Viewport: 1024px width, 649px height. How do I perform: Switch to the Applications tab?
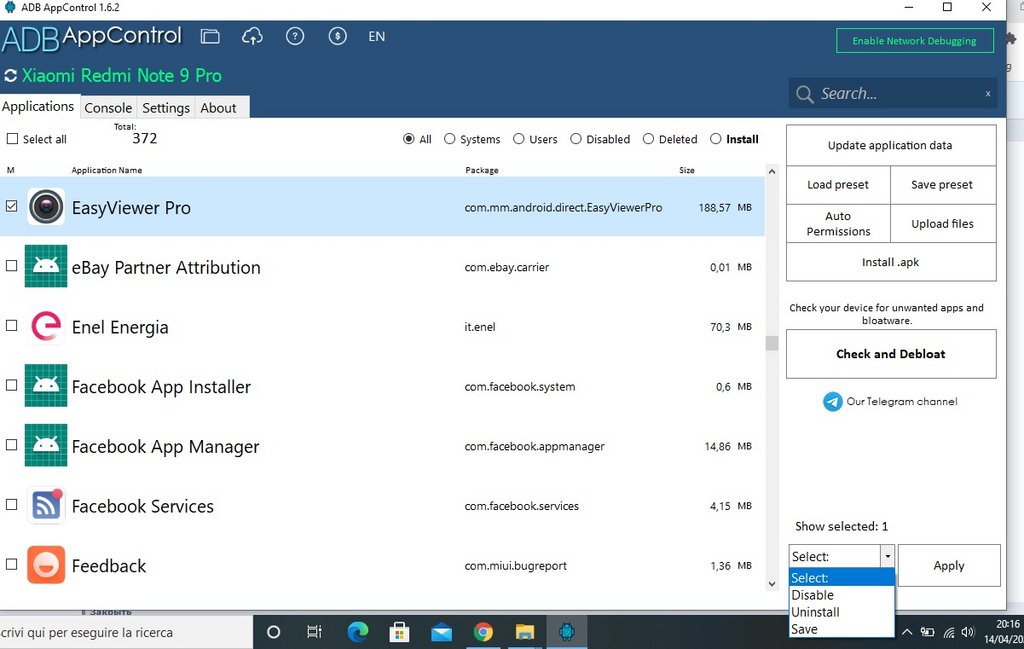pos(39,106)
